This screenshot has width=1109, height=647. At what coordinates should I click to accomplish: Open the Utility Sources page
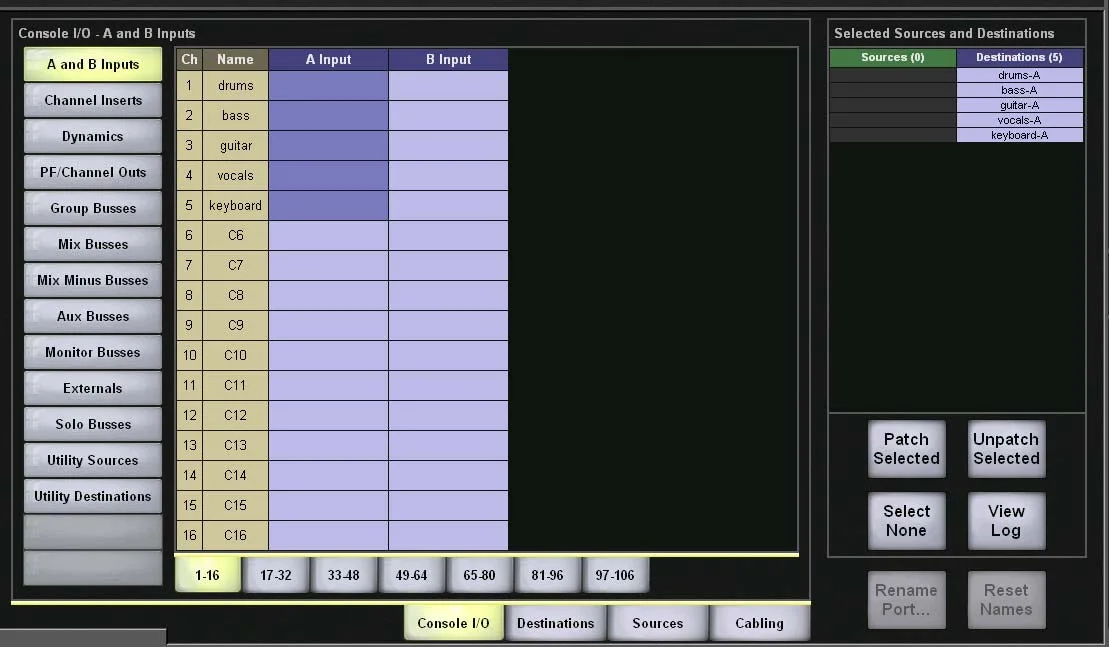(93, 461)
